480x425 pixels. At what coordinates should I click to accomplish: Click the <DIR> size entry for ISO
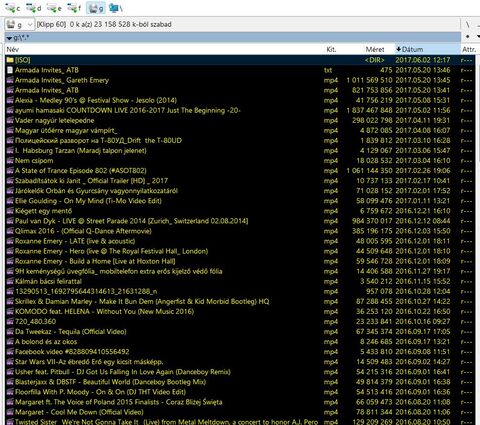click(375, 60)
